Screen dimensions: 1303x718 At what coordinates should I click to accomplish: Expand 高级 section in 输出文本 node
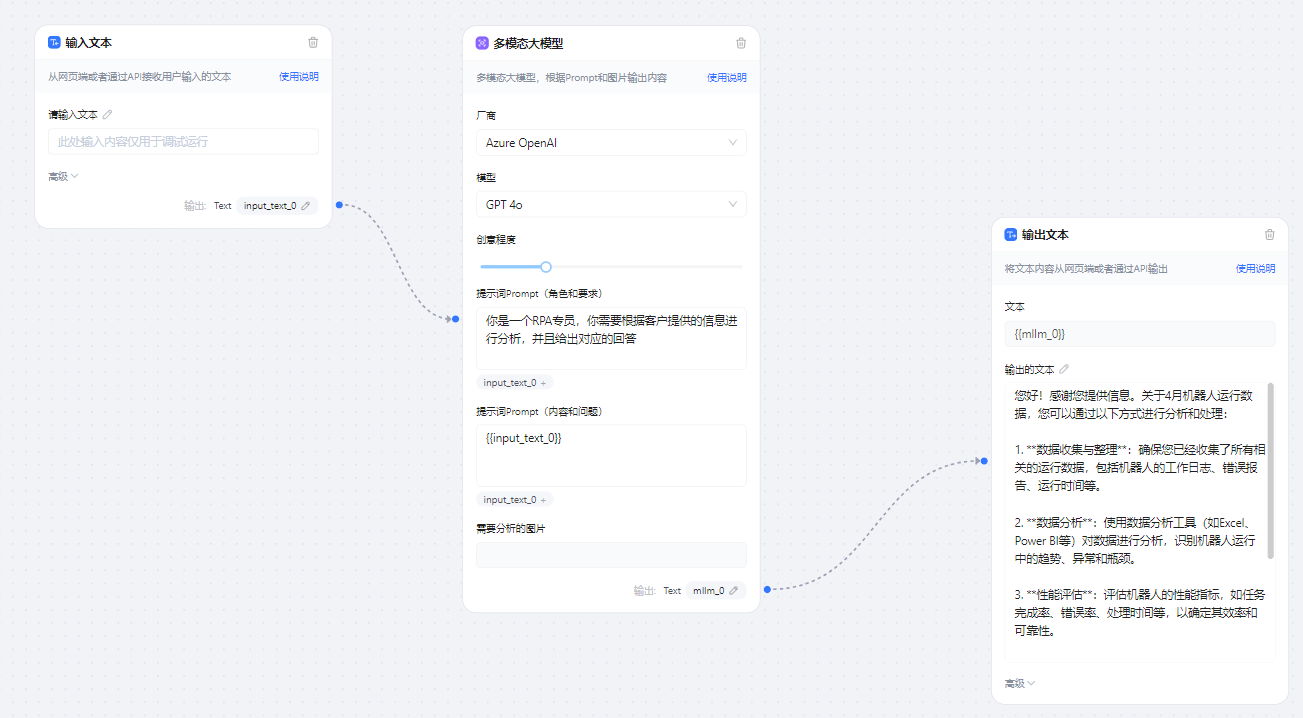tap(1020, 684)
